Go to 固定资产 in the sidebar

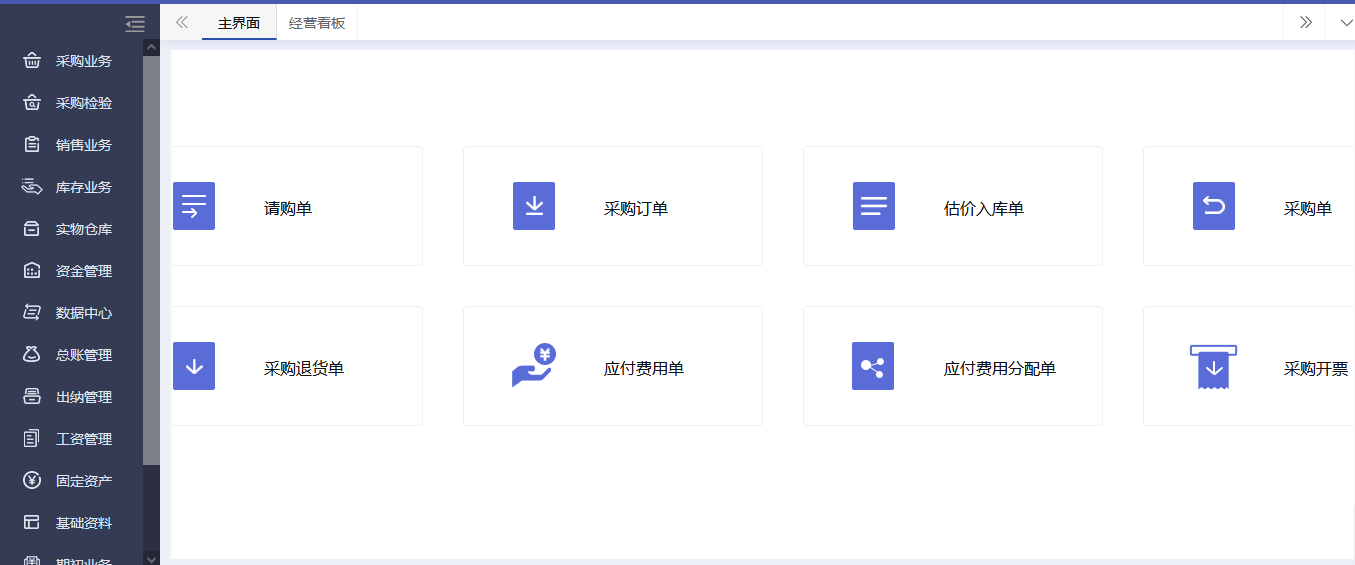pos(83,481)
